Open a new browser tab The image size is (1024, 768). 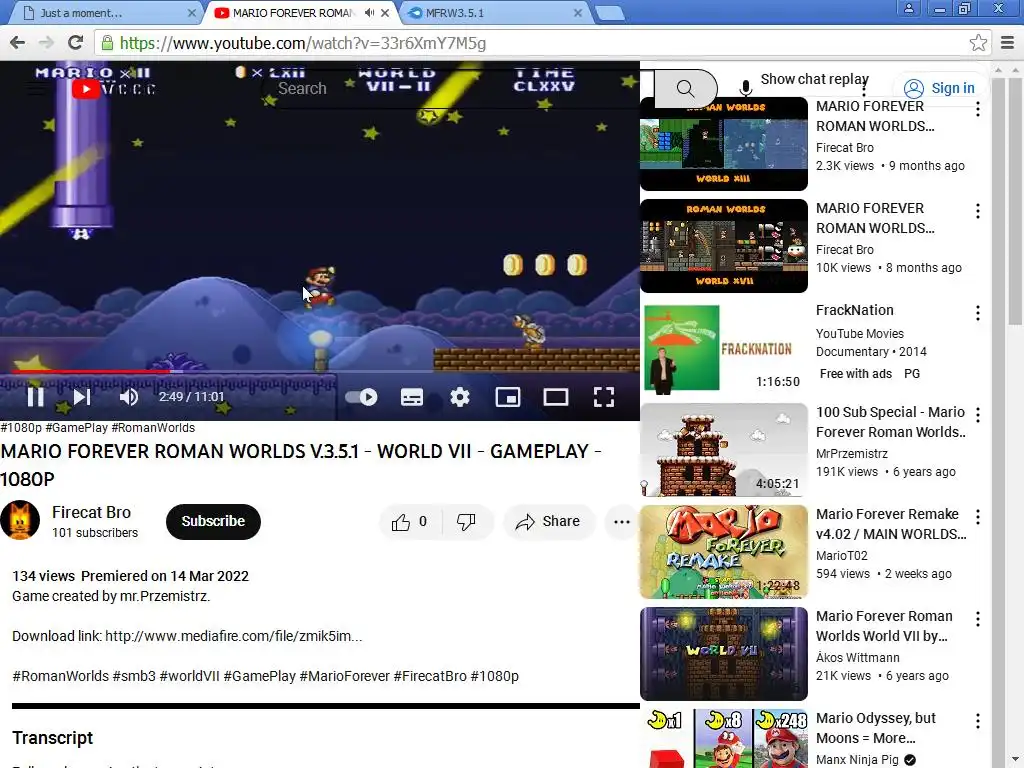(610, 13)
